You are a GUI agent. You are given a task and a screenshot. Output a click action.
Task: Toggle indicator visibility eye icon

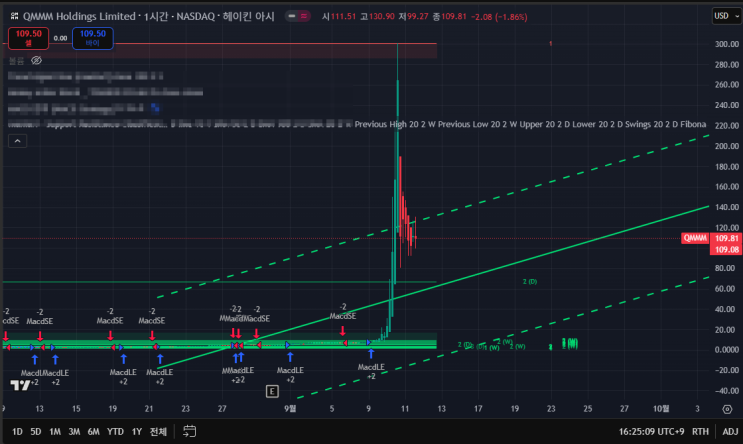36,61
